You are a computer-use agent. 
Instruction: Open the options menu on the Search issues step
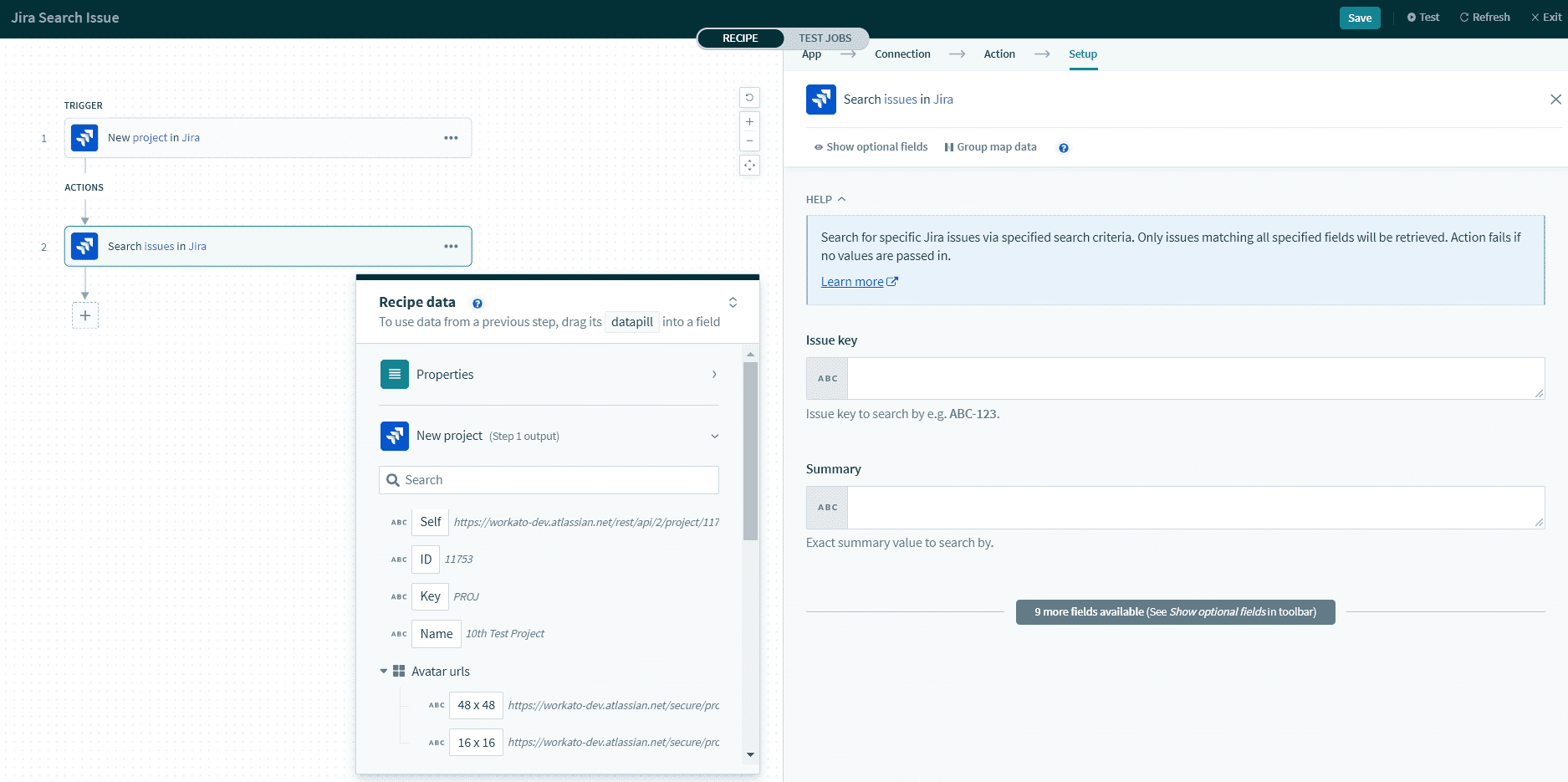click(x=451, y=246)
